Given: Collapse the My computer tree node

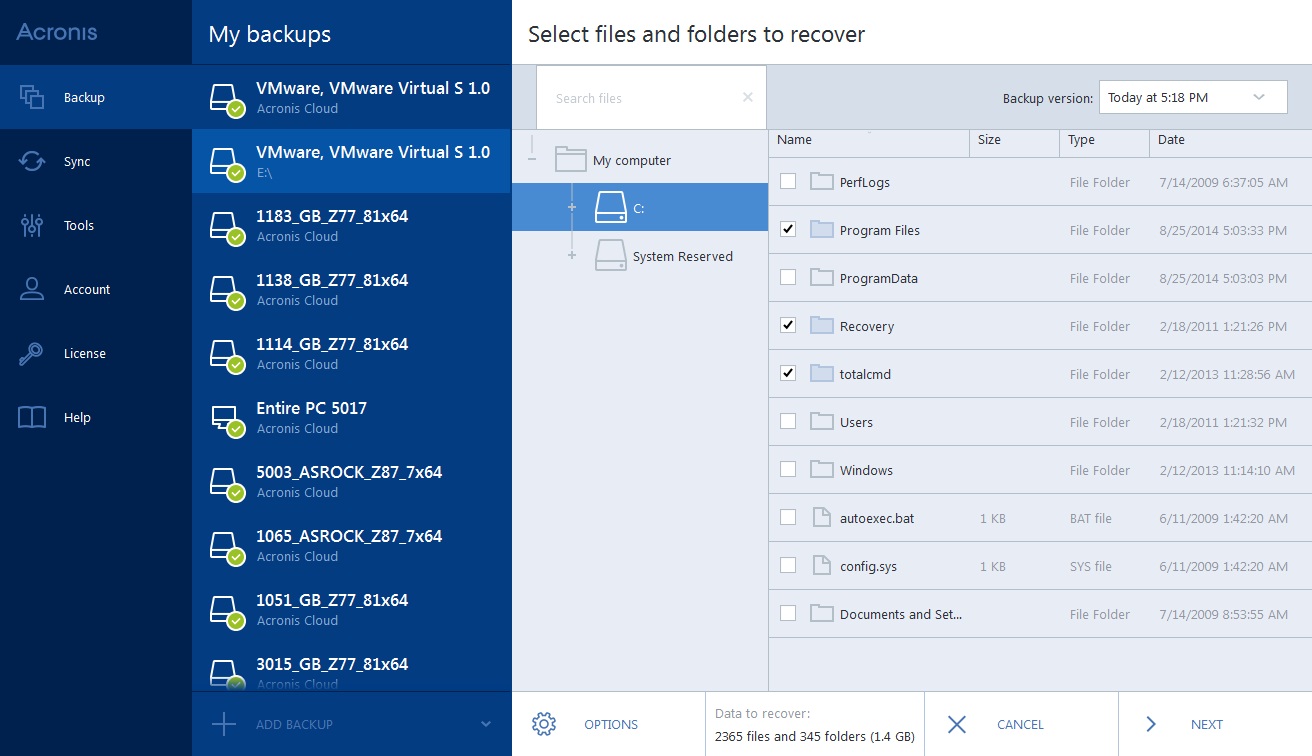Looking at the screenshot, I should coord(532,159).
